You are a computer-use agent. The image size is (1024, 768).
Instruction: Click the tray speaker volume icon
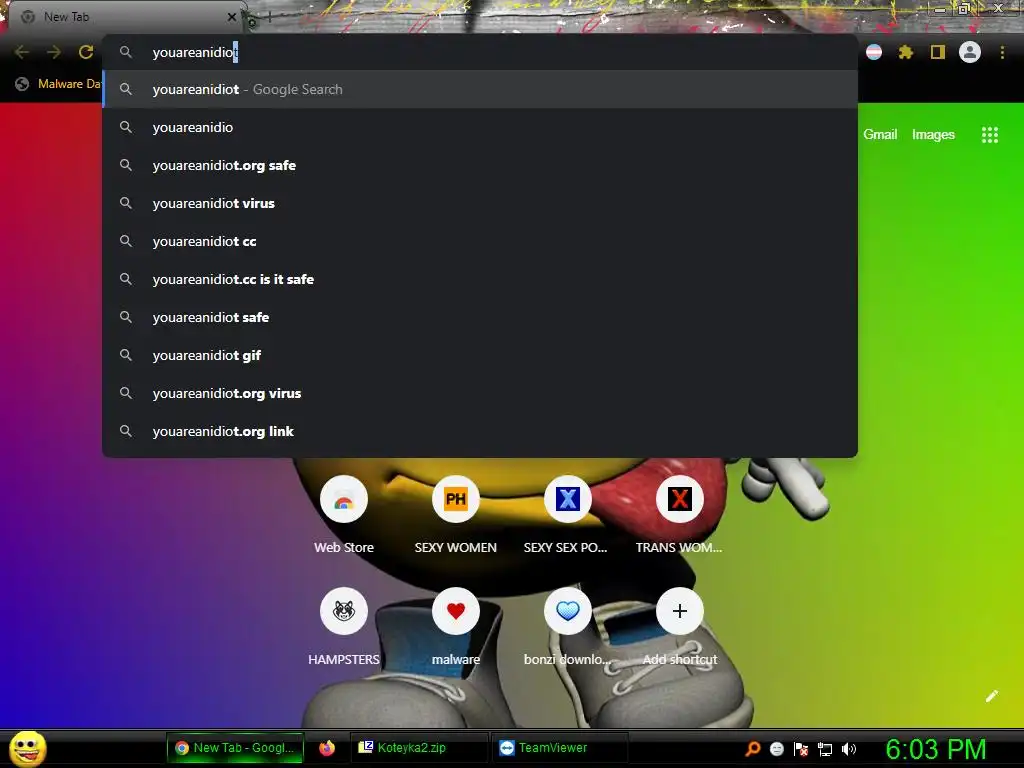[848, 749]
